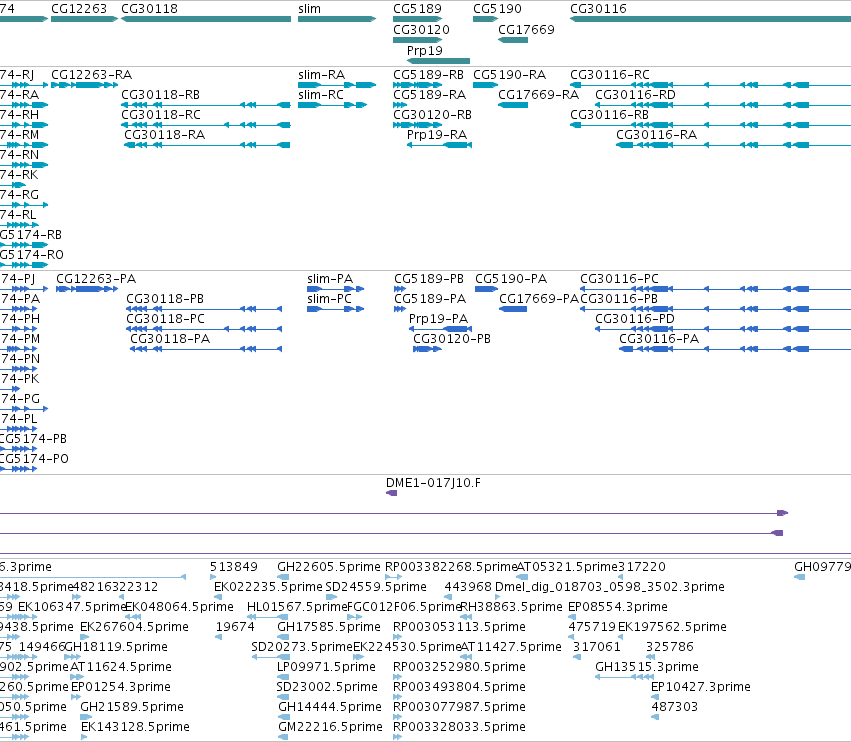Select EST SD24559.5prime
The image size is (851, 742).
(x=376, y=587)
